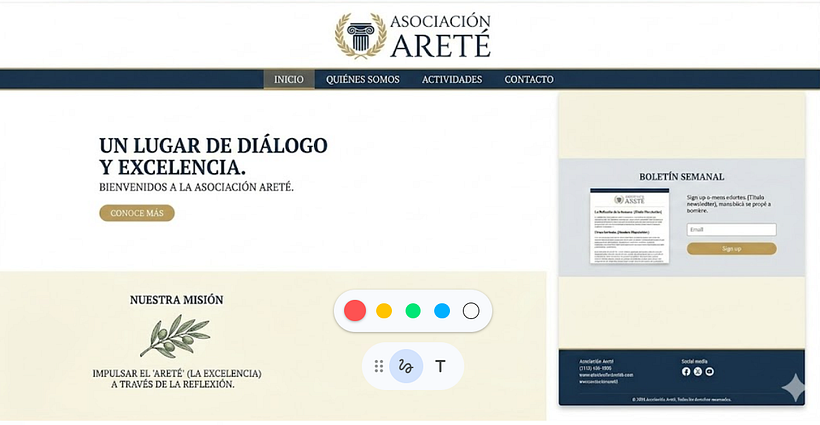Image resolution: width=820 pixels, height=425 pixels.
Task: Open the CONTACTO menu item
Action: click(529, 79)
